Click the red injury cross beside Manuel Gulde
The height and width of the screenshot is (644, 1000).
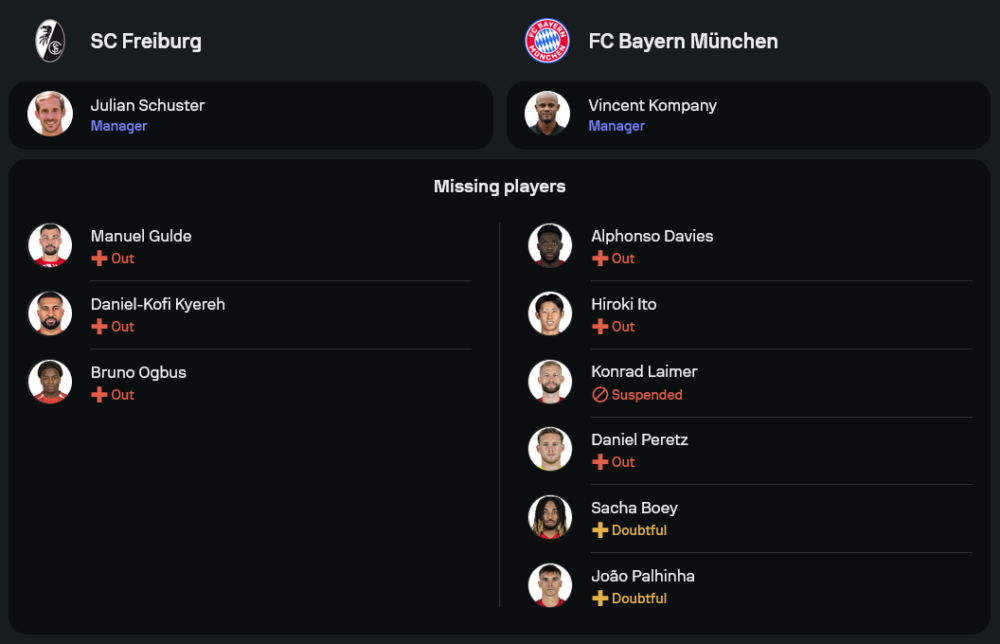99,259
